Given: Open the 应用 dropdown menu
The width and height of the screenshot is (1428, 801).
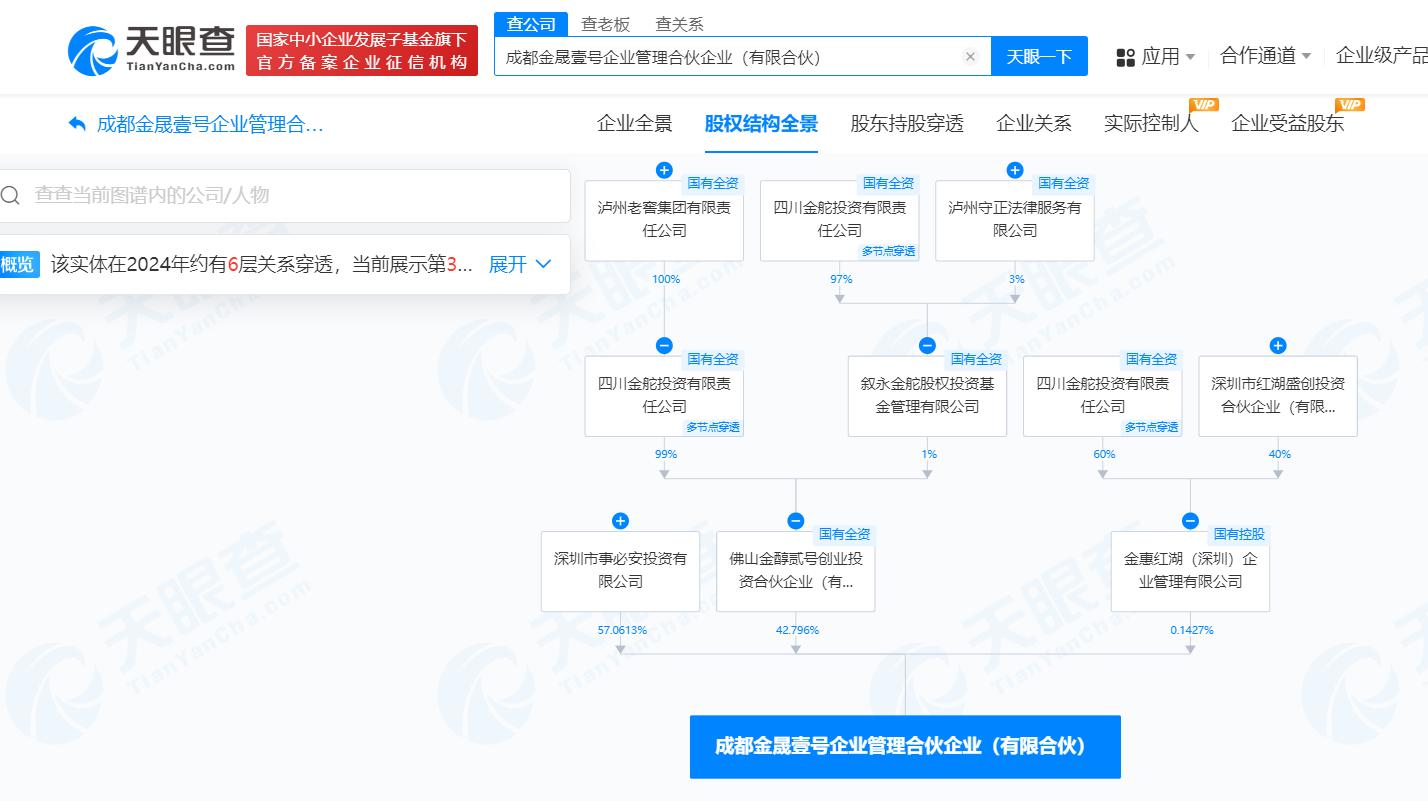Looking at the screenshot, I should click(1156, 57).
